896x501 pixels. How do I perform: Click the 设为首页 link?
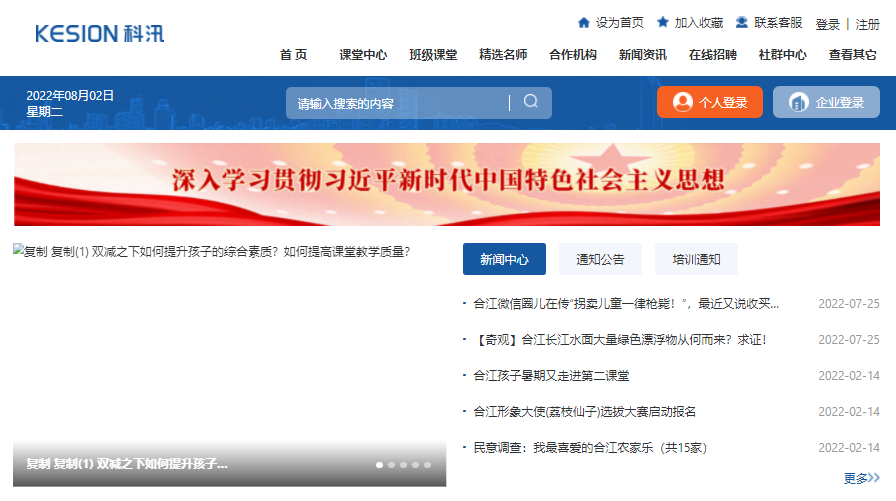click(619, 23)
